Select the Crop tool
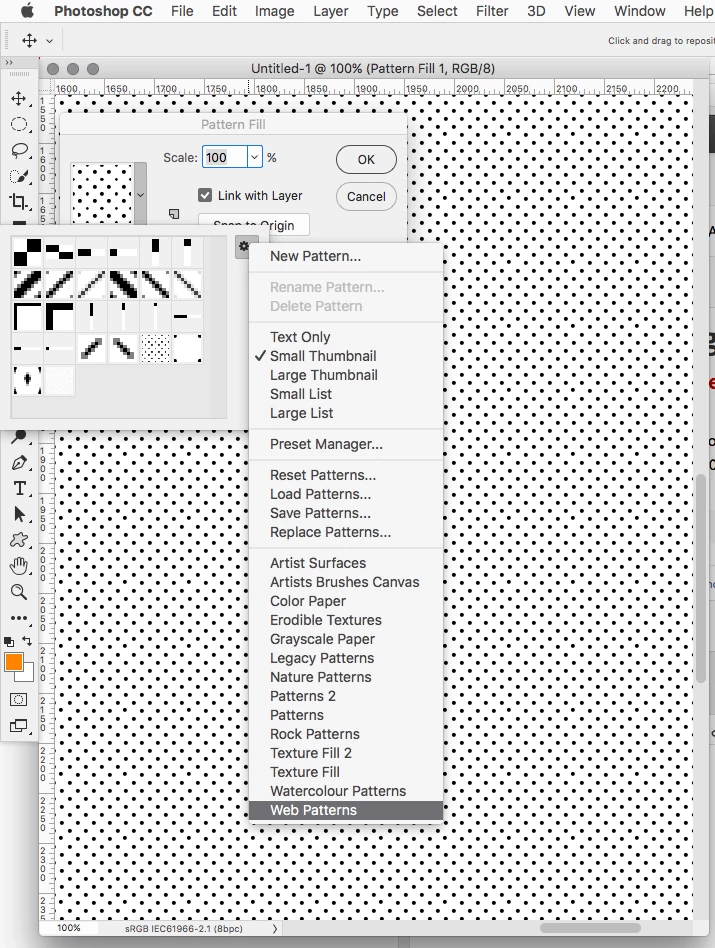 coord(19,201)
